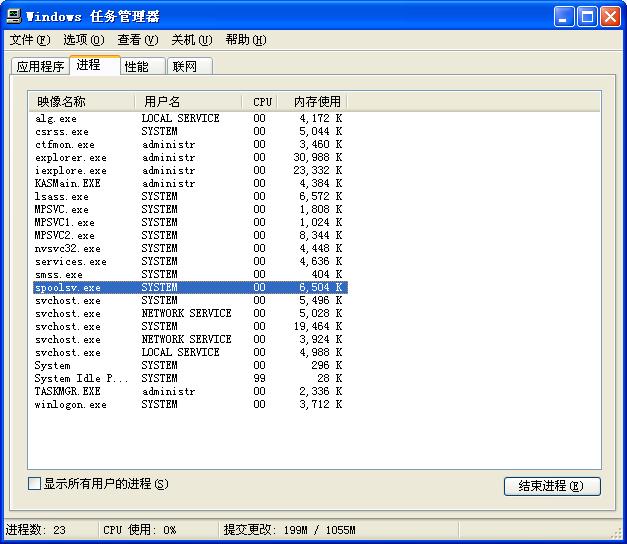Click the 30,988 K memory value

coord(318,157)
